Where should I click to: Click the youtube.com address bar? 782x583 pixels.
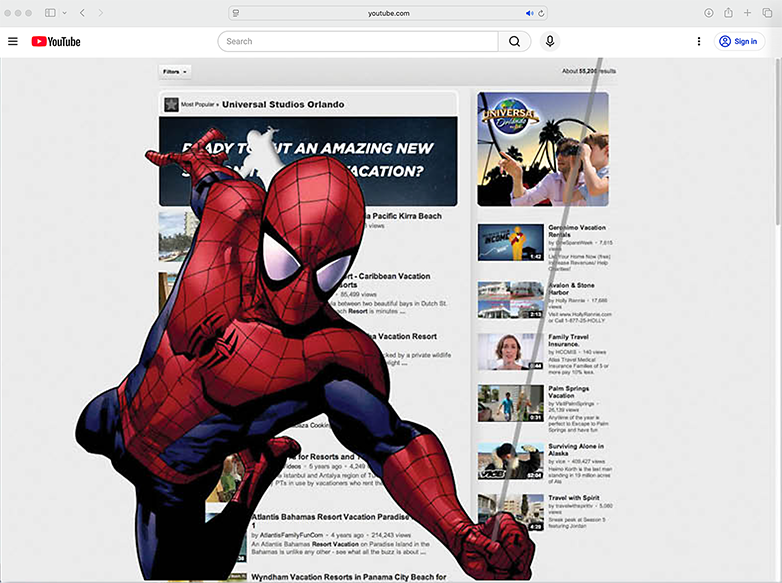[x=388, y=13]
